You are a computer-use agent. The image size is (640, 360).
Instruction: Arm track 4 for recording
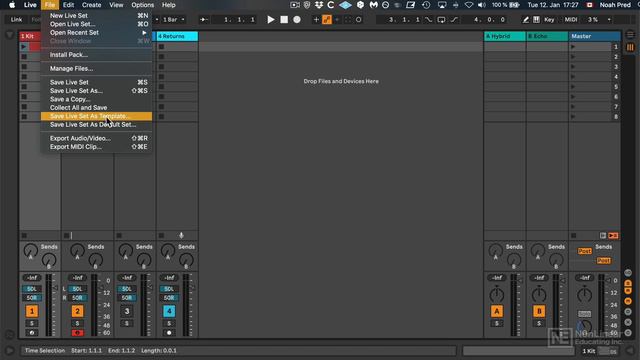(169, 333)
